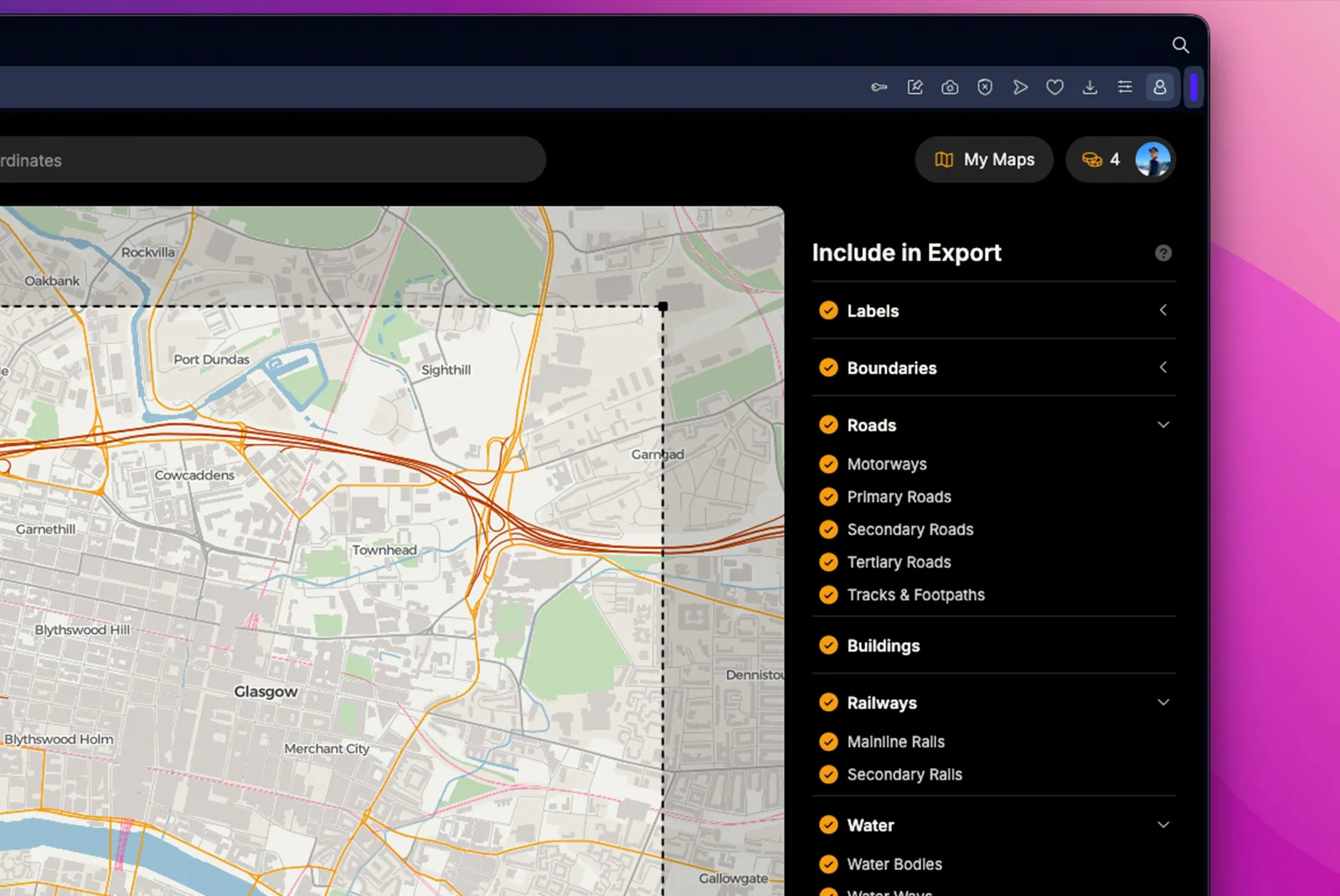Toggle the Buildings checkbox
1340x896 pixels.
(x=828, y=645)
